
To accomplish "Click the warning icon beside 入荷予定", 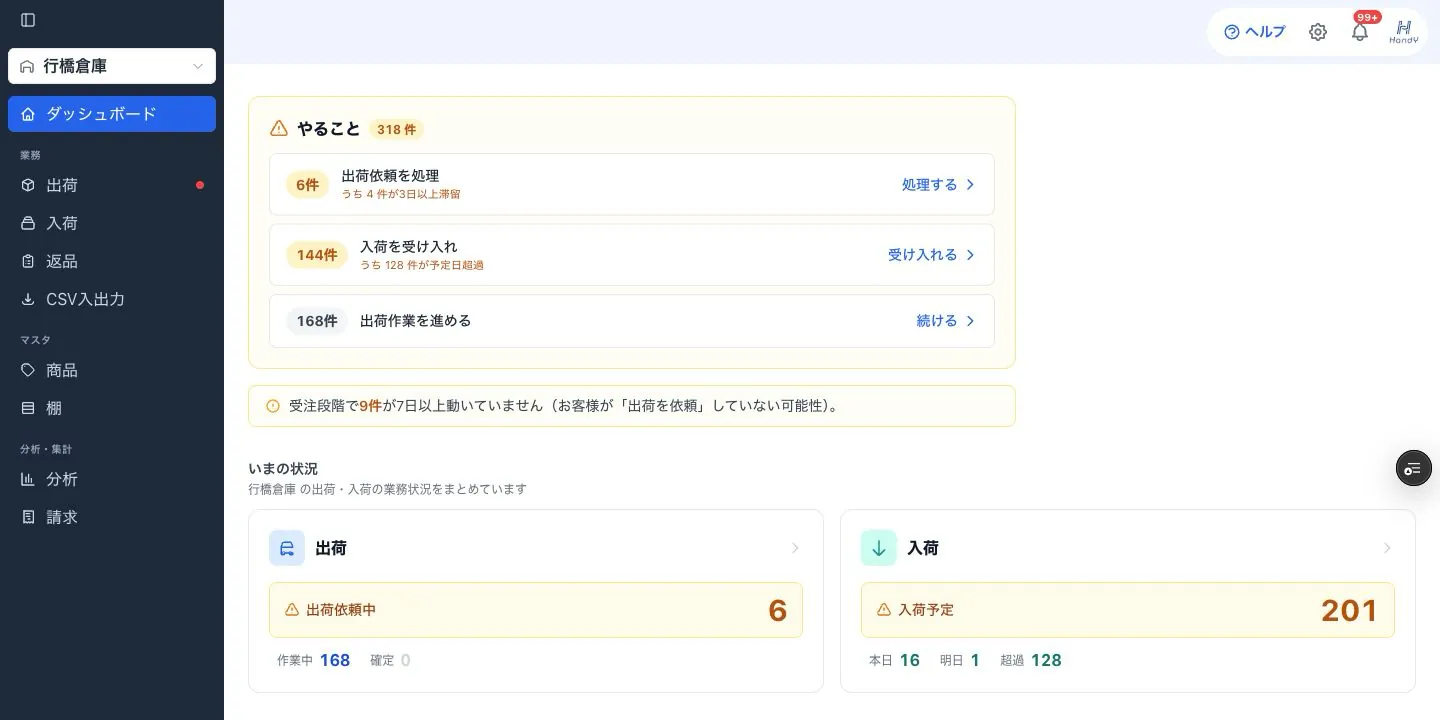I will (x=884, y=610).
